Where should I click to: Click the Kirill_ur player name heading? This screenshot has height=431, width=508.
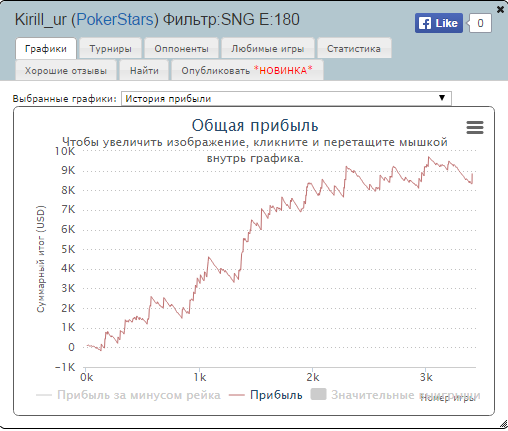tap(41, 19)
